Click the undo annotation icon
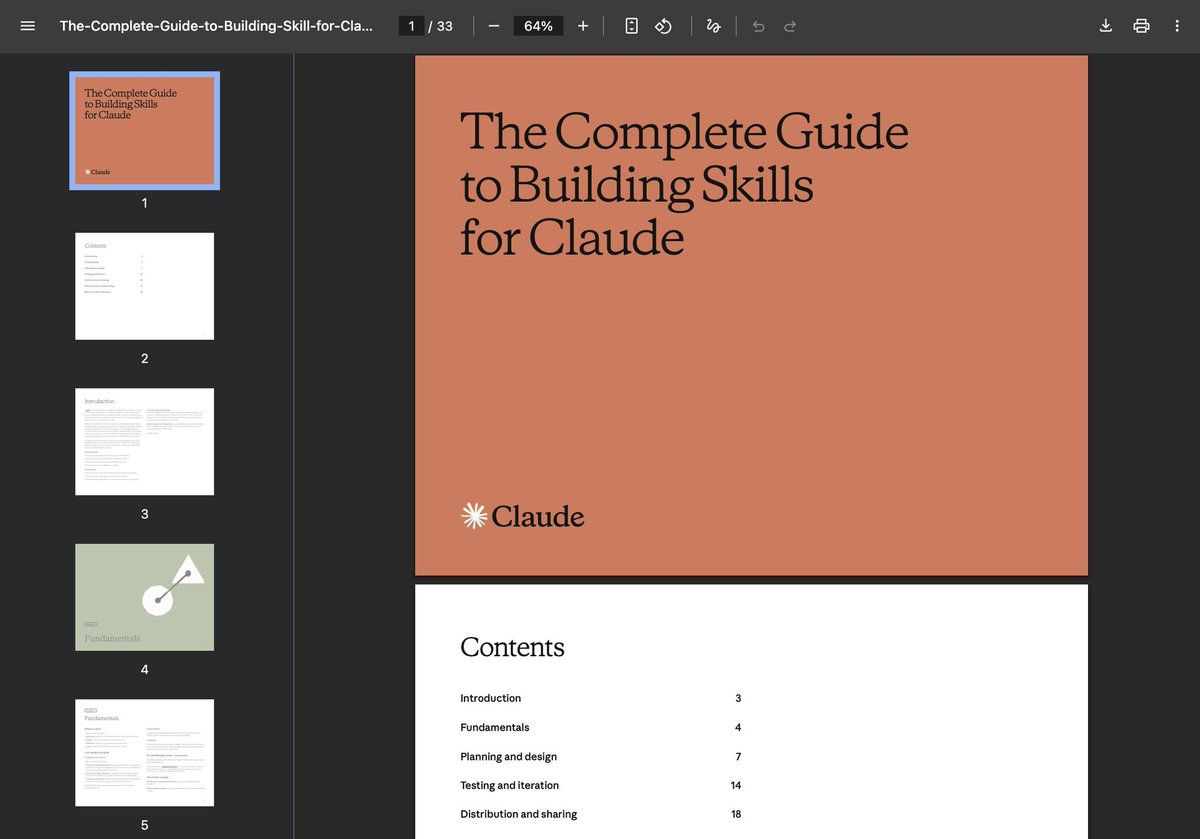This screenshot has width=1200, height=839. (758, 26)
